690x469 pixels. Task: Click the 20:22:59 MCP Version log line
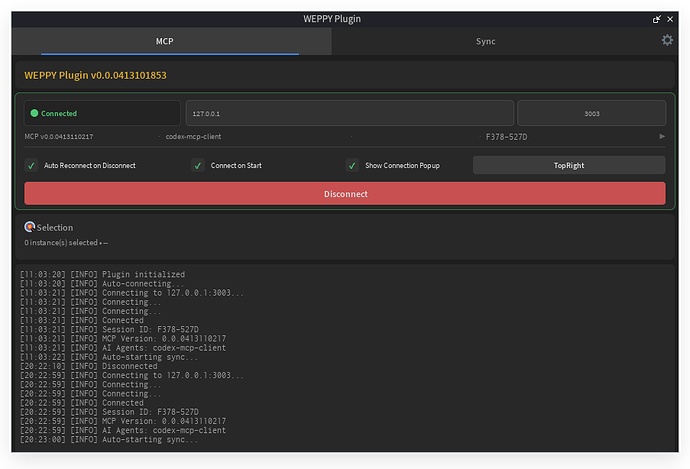click(x=123, y=421)
